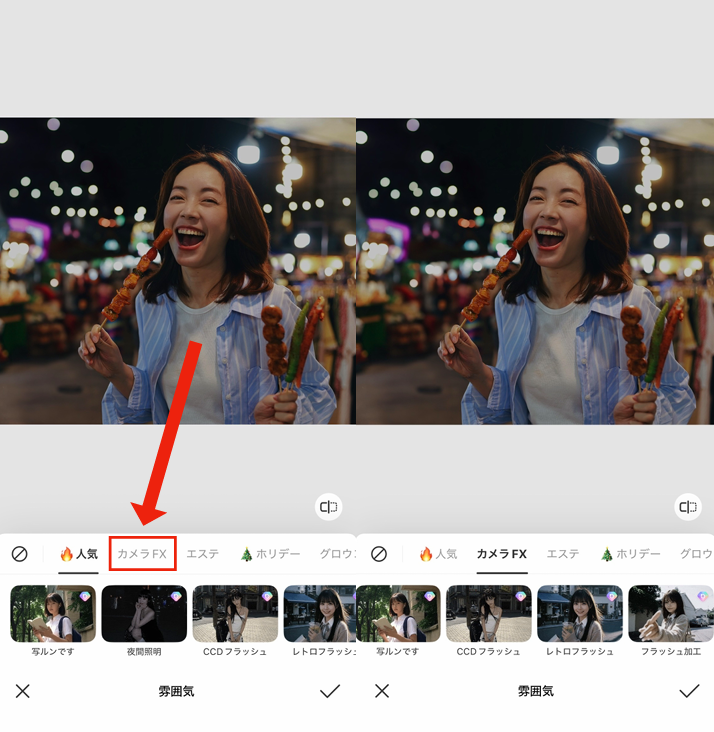Choose the 写ルンです filter on the left screen
This screenshot has height=732, width=714.
[53, 614]
